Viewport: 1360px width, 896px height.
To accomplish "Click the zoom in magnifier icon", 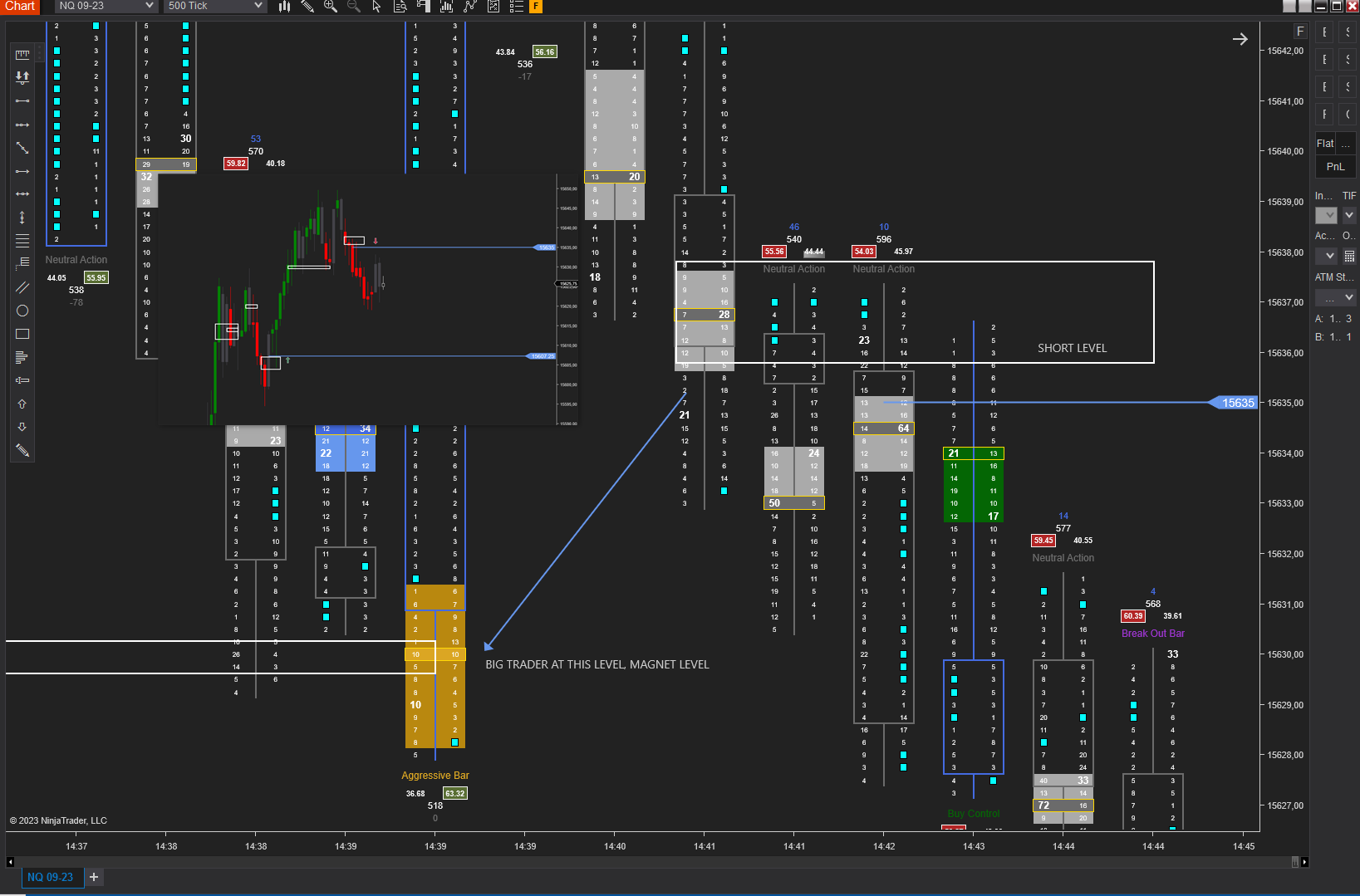I will click(331, 6).
